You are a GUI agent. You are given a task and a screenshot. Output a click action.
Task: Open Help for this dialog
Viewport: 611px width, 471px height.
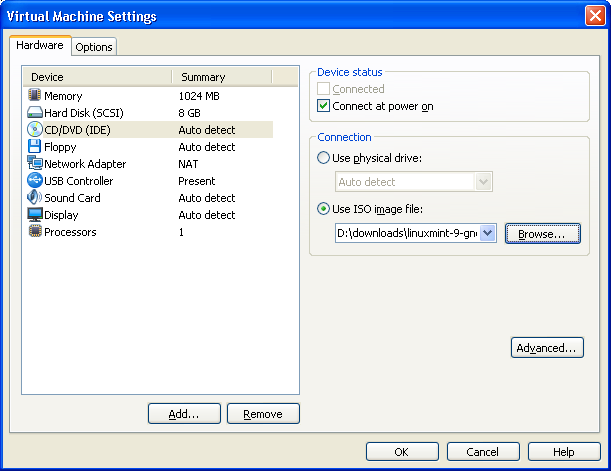564,452
